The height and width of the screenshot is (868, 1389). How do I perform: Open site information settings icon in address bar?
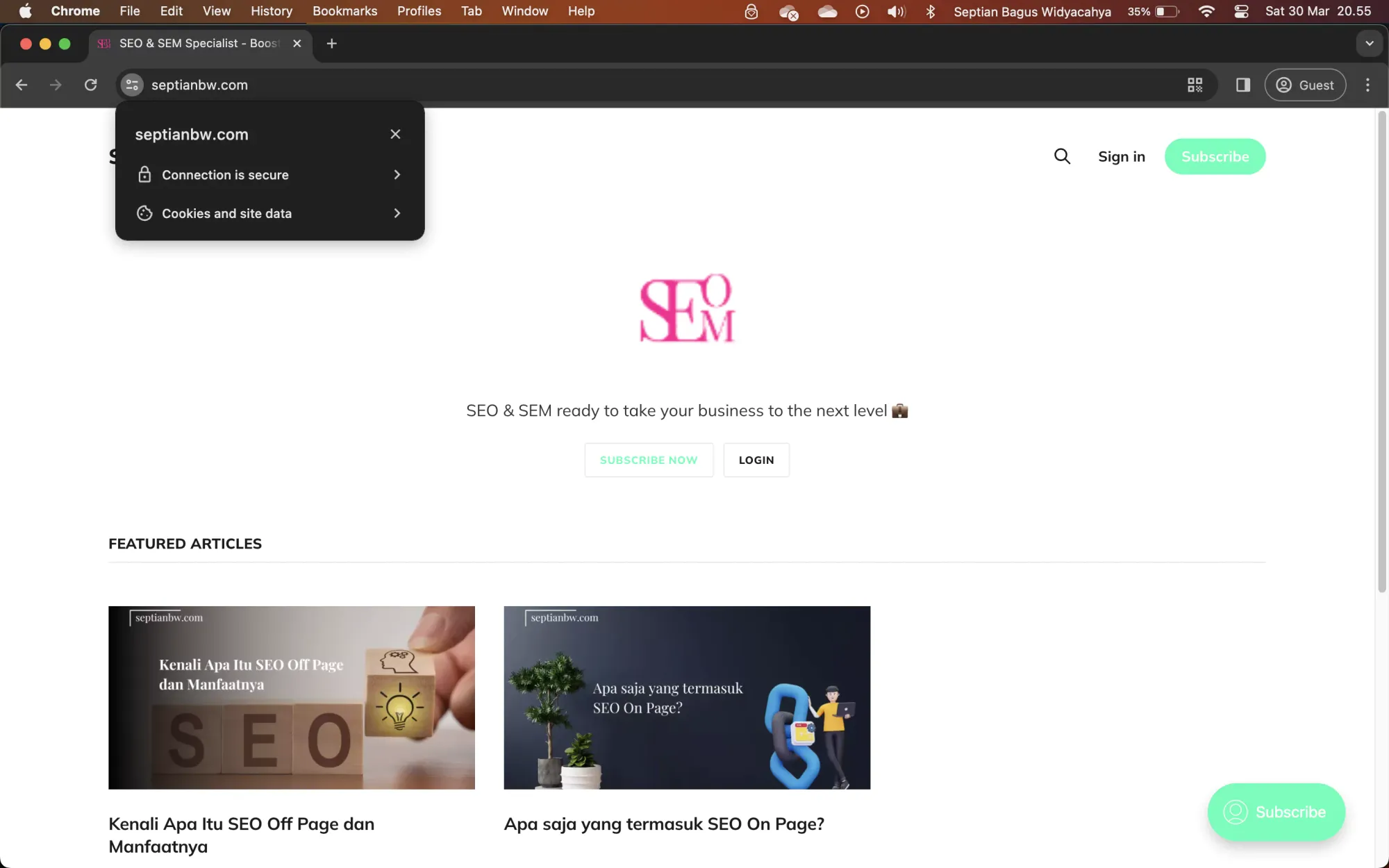[x=131, y=85]
